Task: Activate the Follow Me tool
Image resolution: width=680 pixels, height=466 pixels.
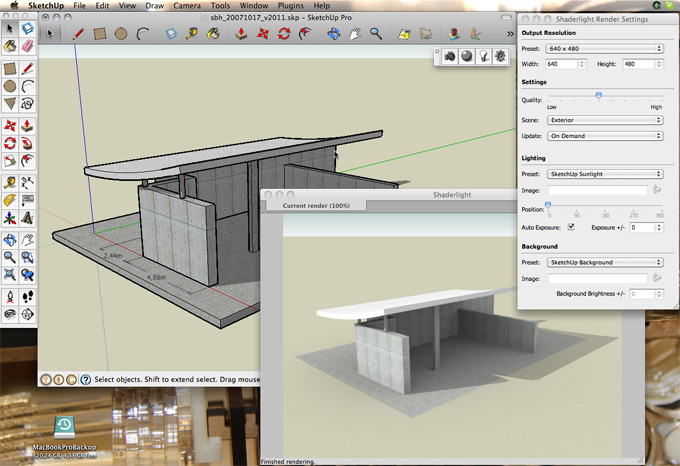Action: click(27, 143)
